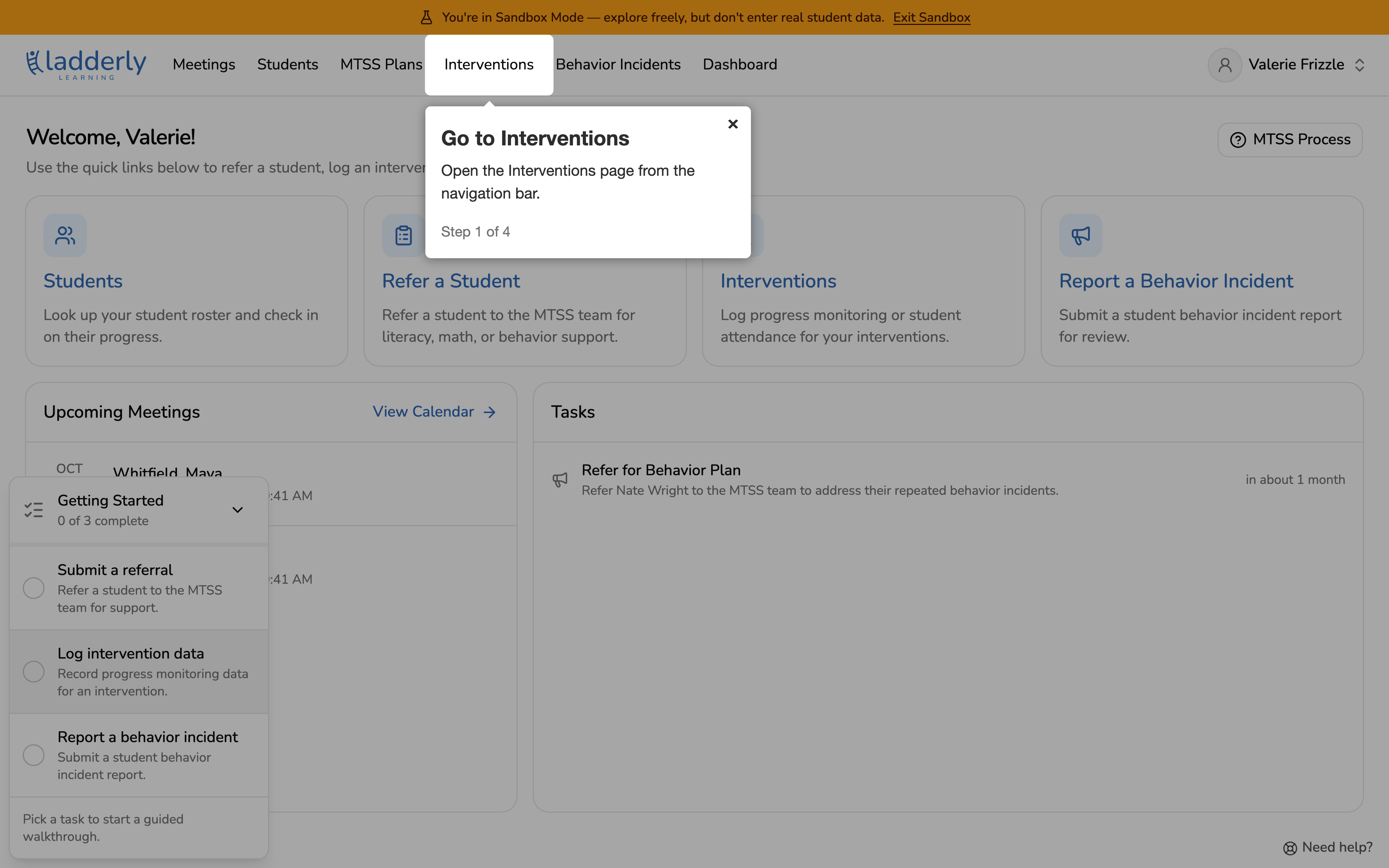Open the Students quick link title

click(x=83, y=281)
